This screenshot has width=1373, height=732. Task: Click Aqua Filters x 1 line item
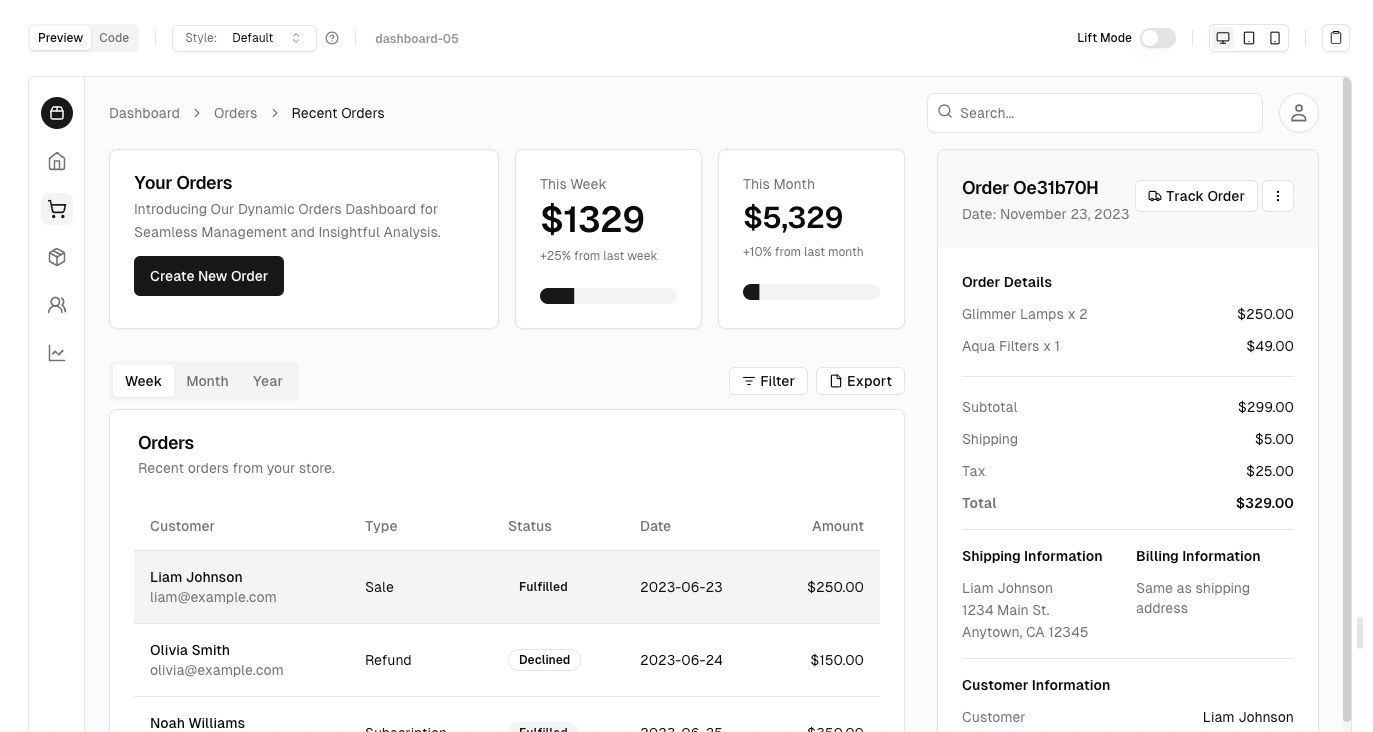(x=1011, y=346)
